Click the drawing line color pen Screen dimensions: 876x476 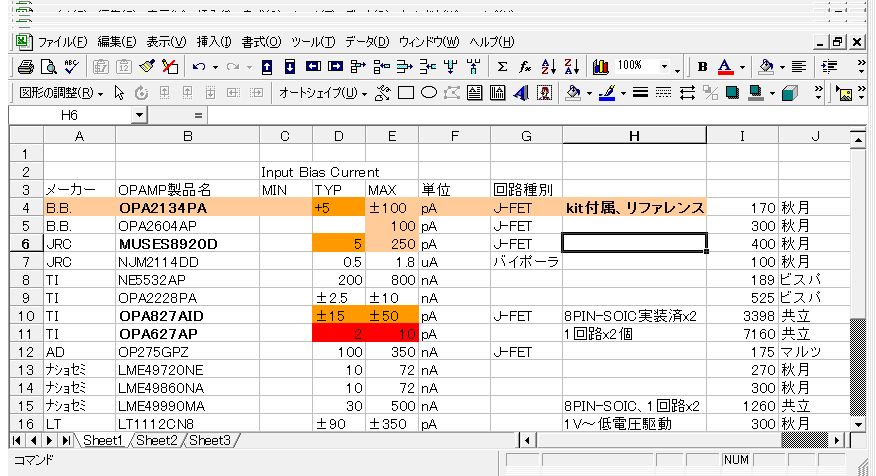tap(607, 93)
